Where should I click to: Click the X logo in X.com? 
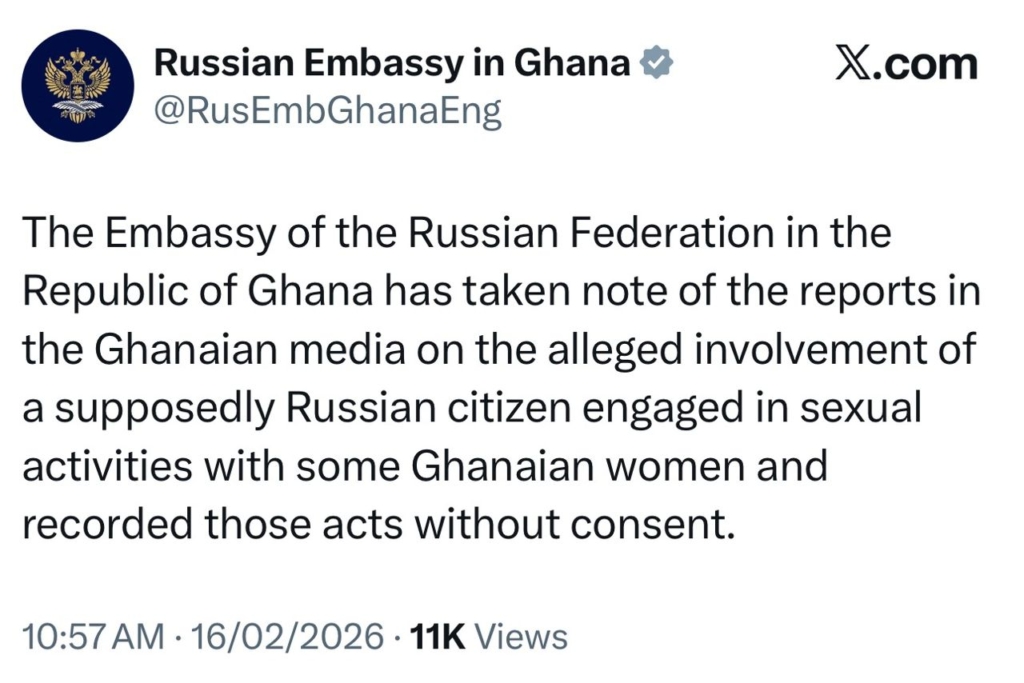[851, 64]
